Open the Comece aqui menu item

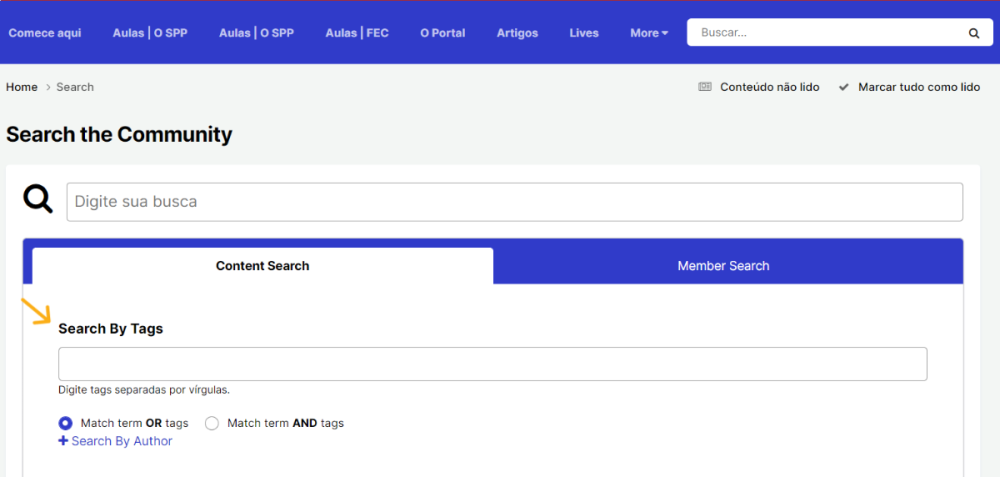[45, 33]
